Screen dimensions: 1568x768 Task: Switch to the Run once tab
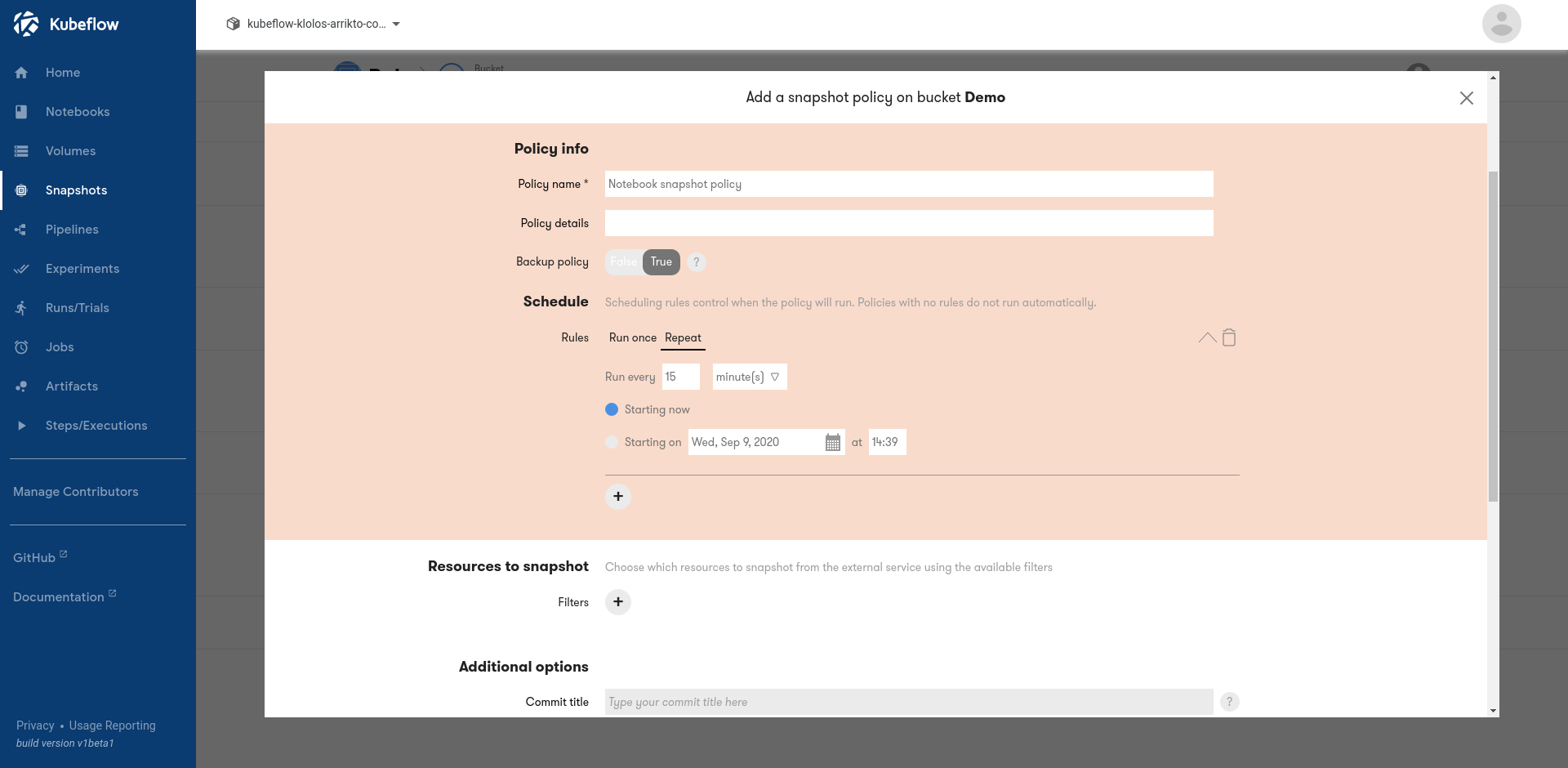632,337
